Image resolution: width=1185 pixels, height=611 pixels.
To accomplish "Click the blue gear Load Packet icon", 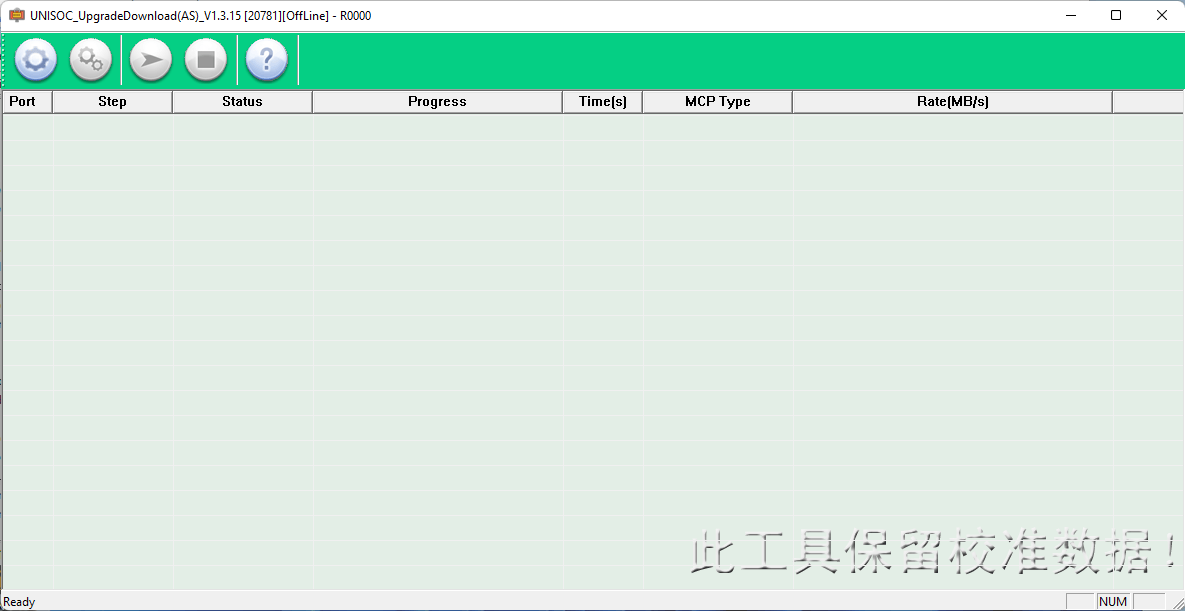I will [x=36, y=60].
